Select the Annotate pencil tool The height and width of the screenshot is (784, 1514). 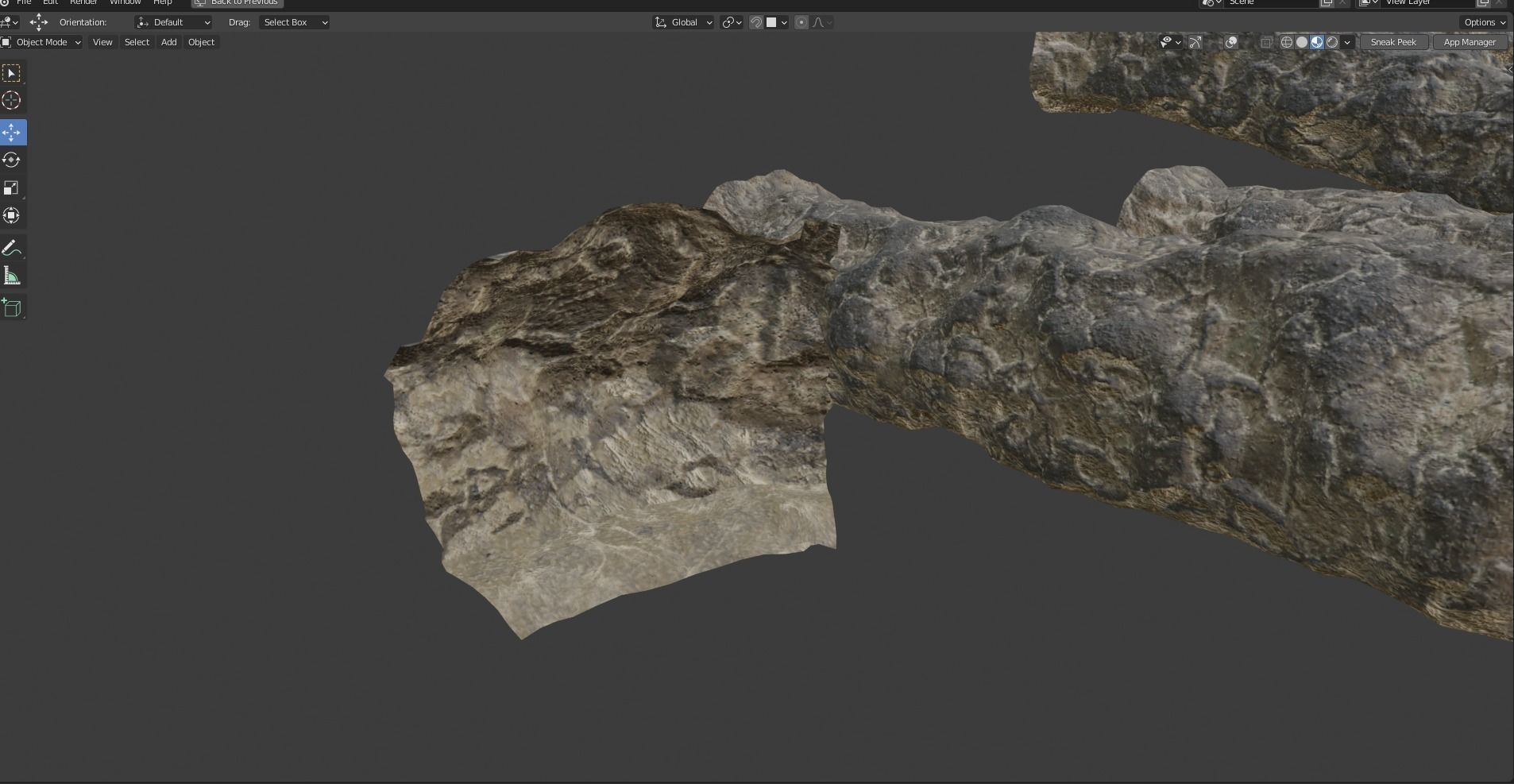12,249
